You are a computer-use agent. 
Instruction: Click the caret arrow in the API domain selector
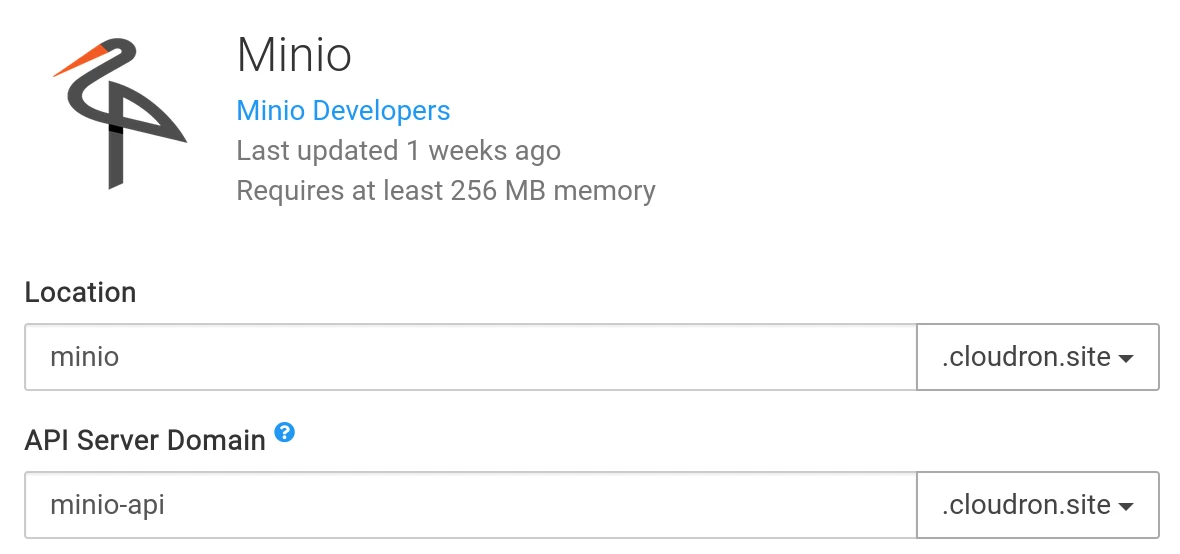coord(1125,507)
